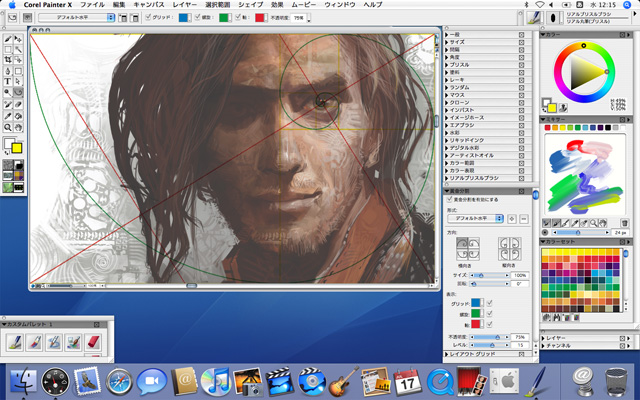This screenshot has height=400, width=640.
Task: Toggle the Enable Divine Proportion checkbox
Action: (450, 200)
